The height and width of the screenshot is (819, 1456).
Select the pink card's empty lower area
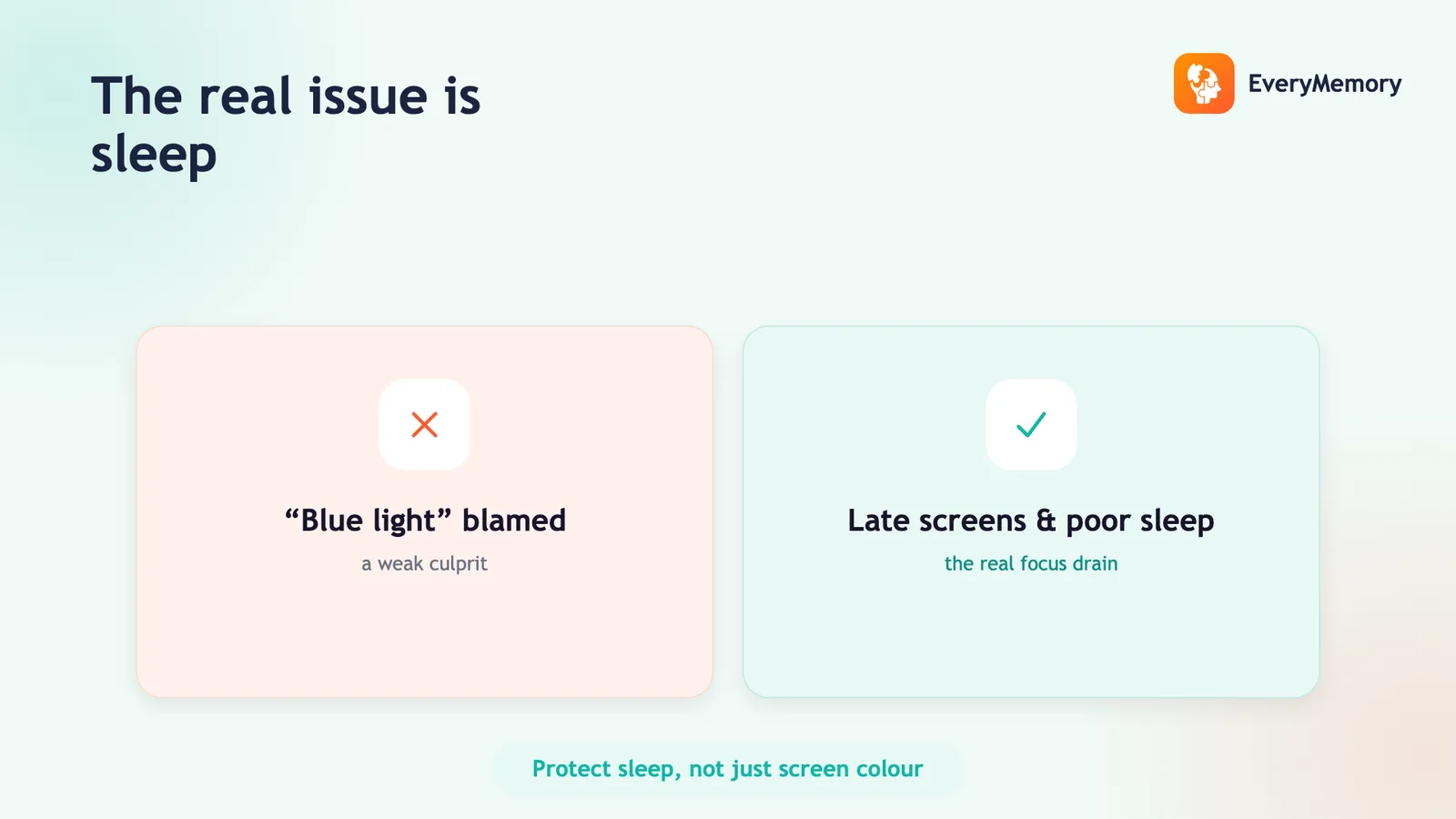click(x=424, y=637)
